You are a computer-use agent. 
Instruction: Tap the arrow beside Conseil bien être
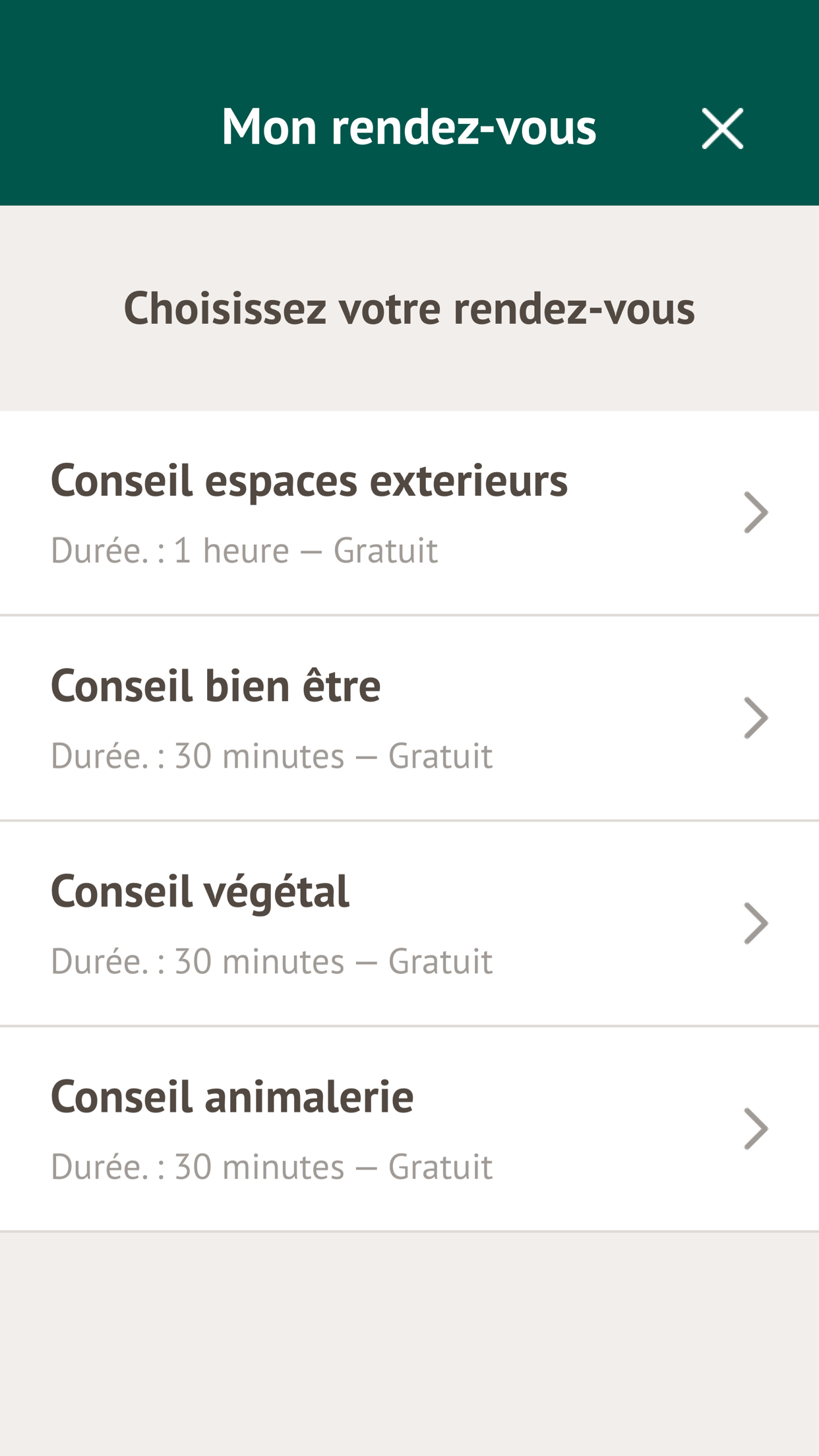coord(756,717)
